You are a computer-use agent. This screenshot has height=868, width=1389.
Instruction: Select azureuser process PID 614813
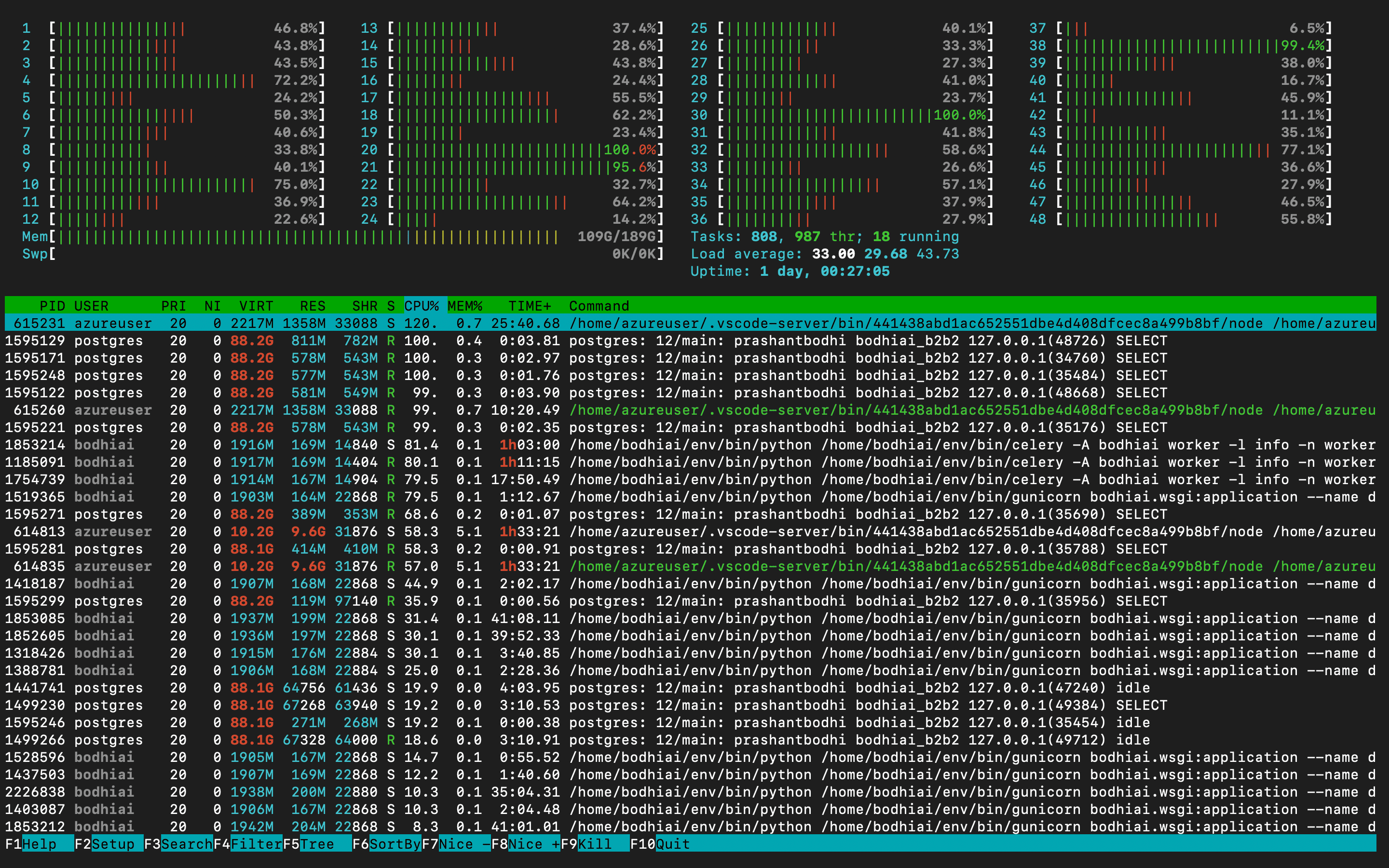[x=691, y=531]
